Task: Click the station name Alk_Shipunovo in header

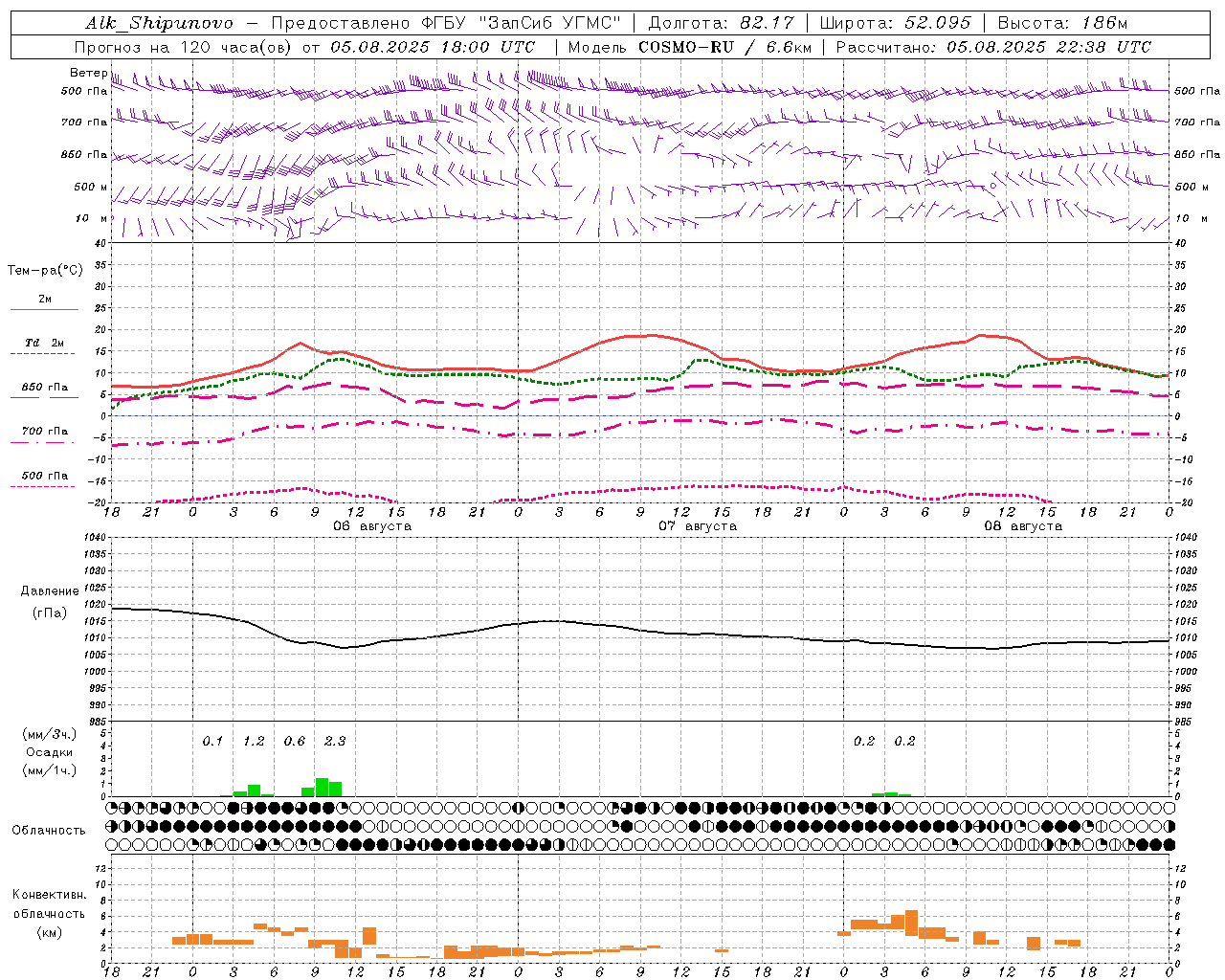Action: [159, 23]
